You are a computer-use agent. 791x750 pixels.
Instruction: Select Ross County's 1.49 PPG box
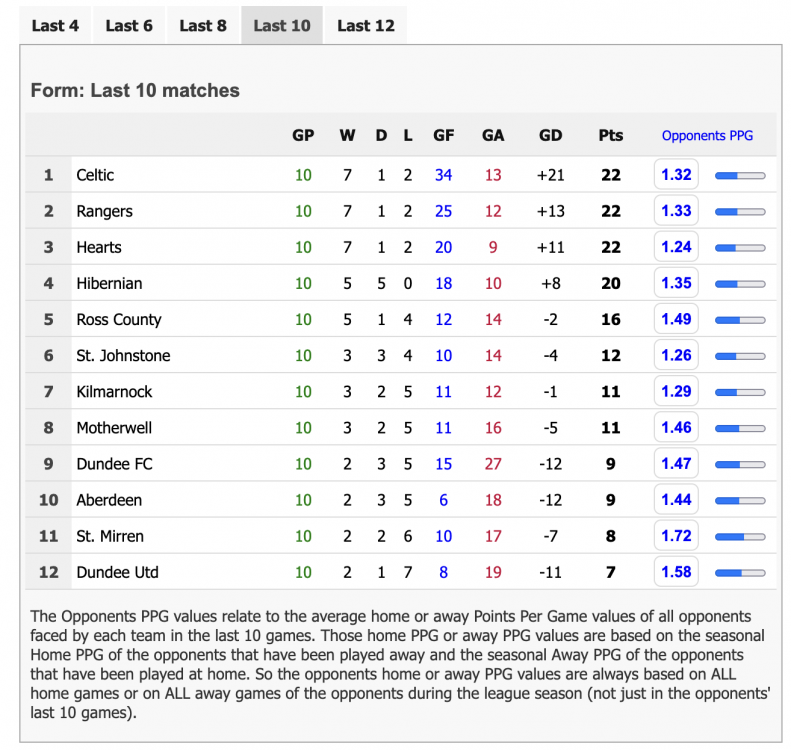point(676,320)
